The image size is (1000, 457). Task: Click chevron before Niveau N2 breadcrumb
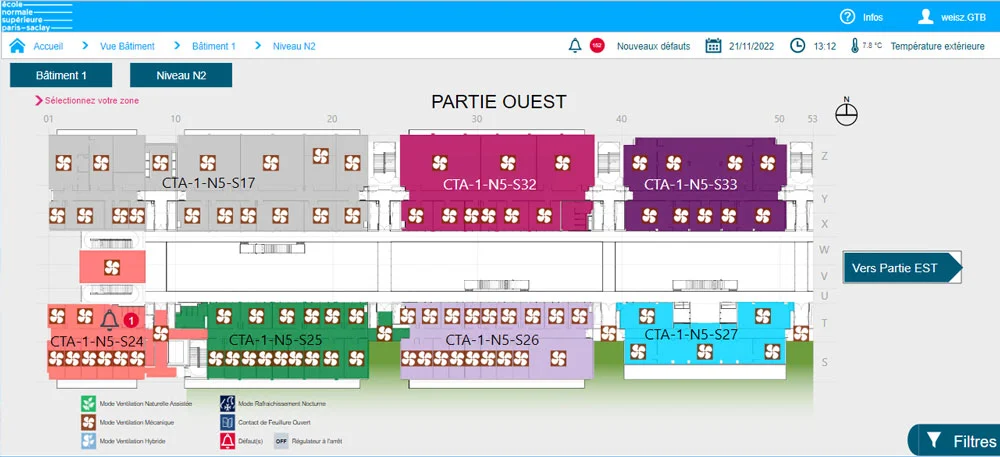pyautogui.click(x=259, y=46)
